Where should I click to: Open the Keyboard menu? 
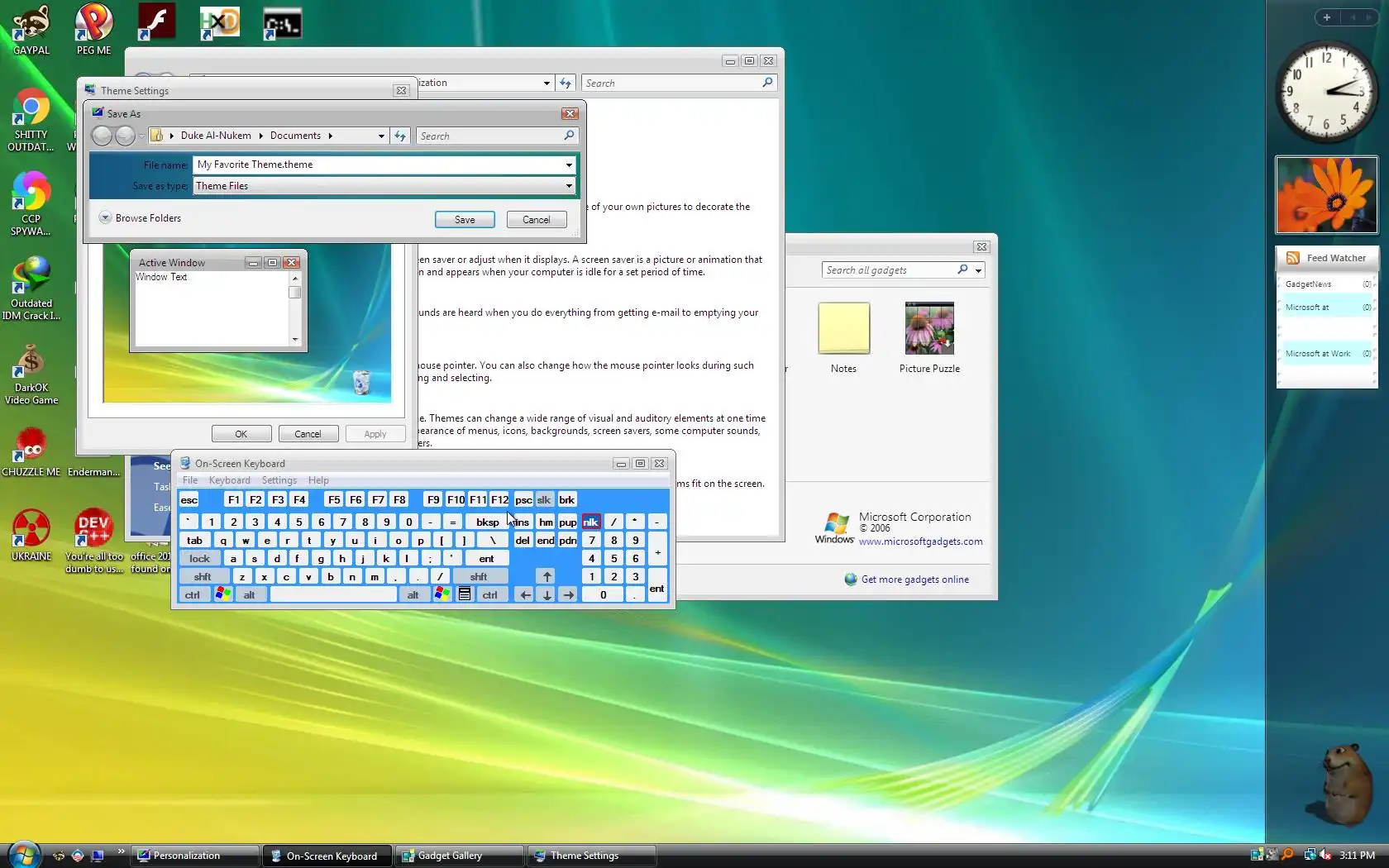click(230, 480)
